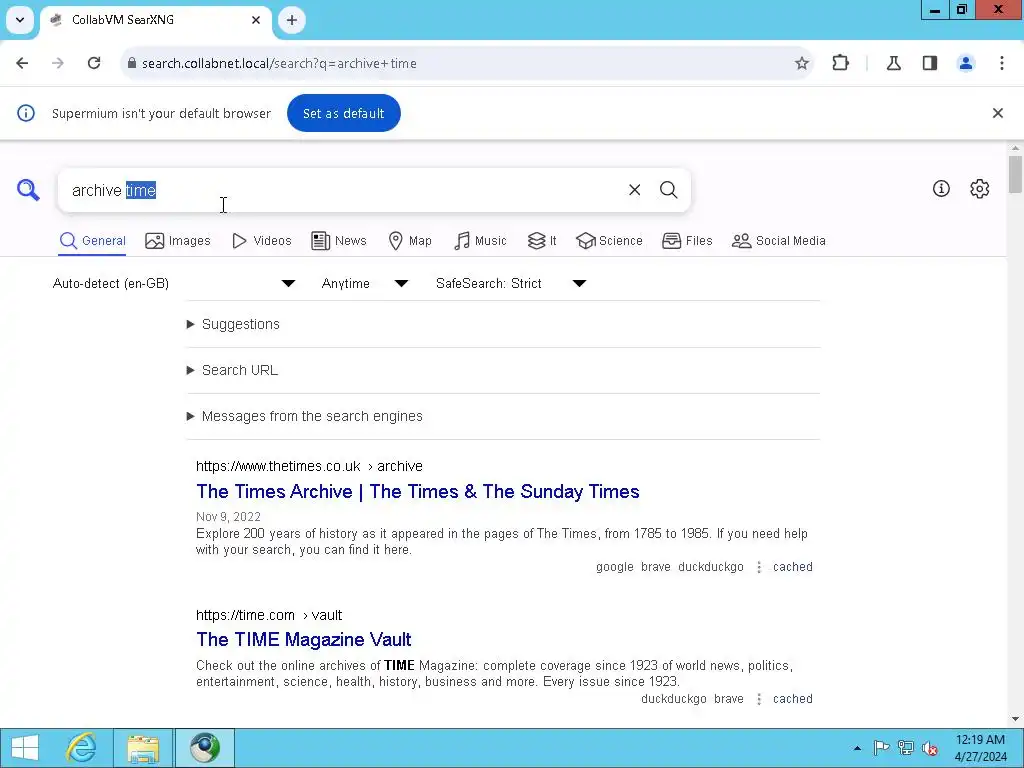Open File Explorer from taskbar
Image resolution: width=1024 pixels, height=768 pixels.
[143, 748]
